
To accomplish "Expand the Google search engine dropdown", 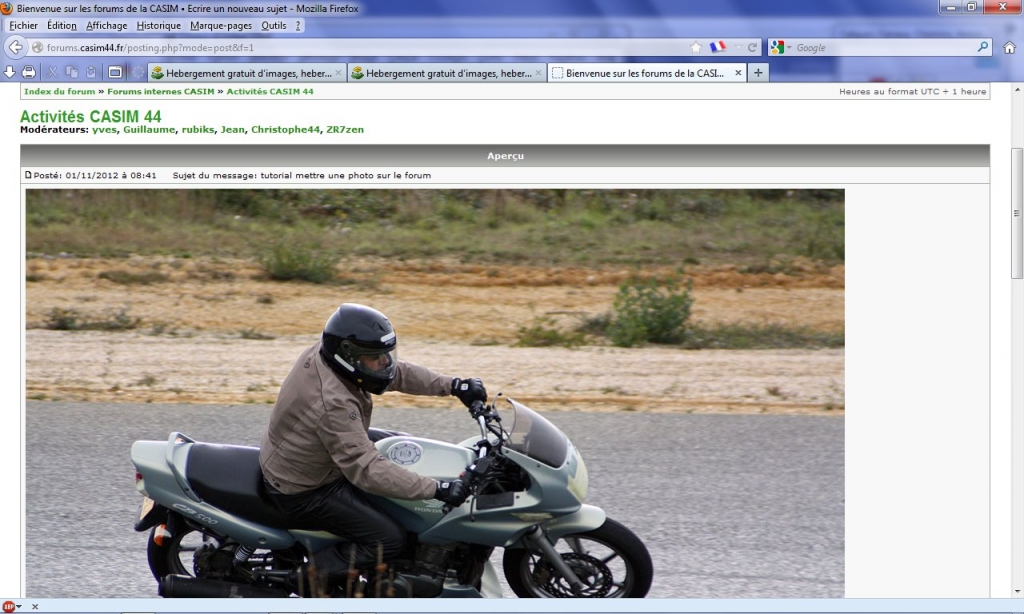I will 788,48.
